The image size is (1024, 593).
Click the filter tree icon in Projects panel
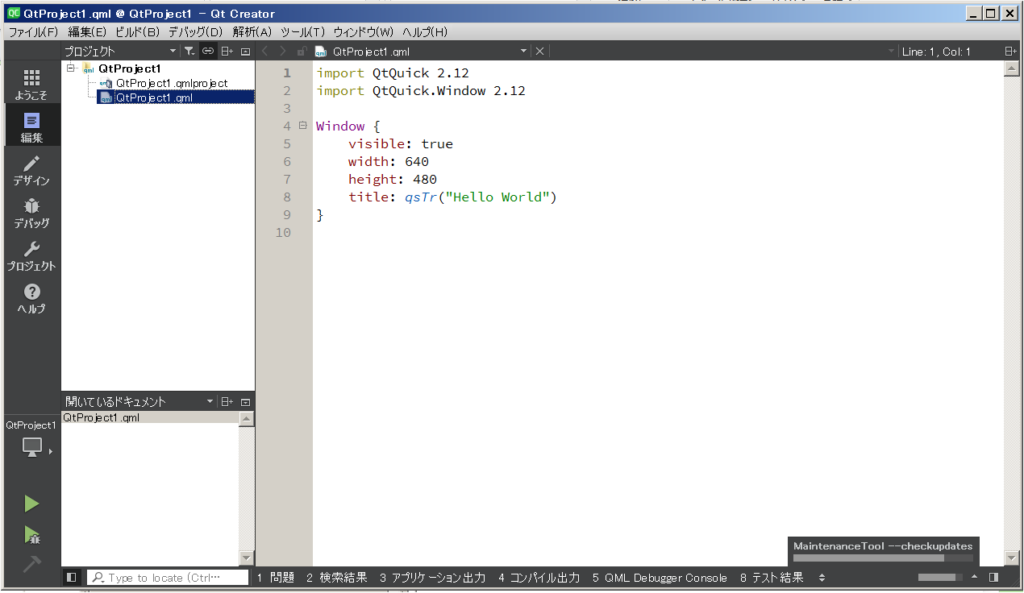pyautogui.click(x=189, y=51)
